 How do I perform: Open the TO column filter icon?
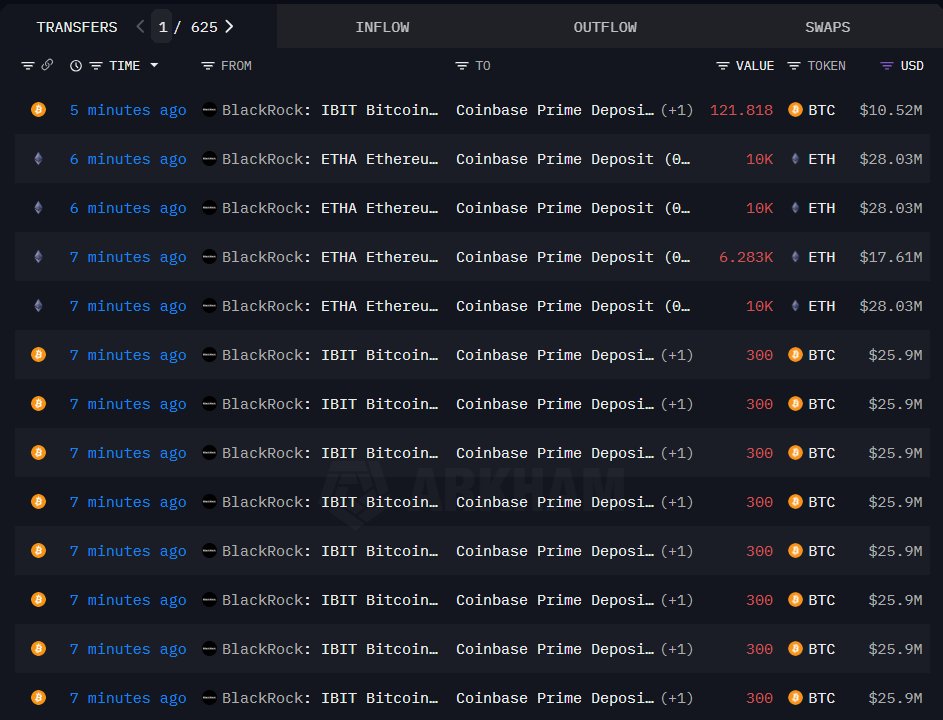(x=462, y=66)
